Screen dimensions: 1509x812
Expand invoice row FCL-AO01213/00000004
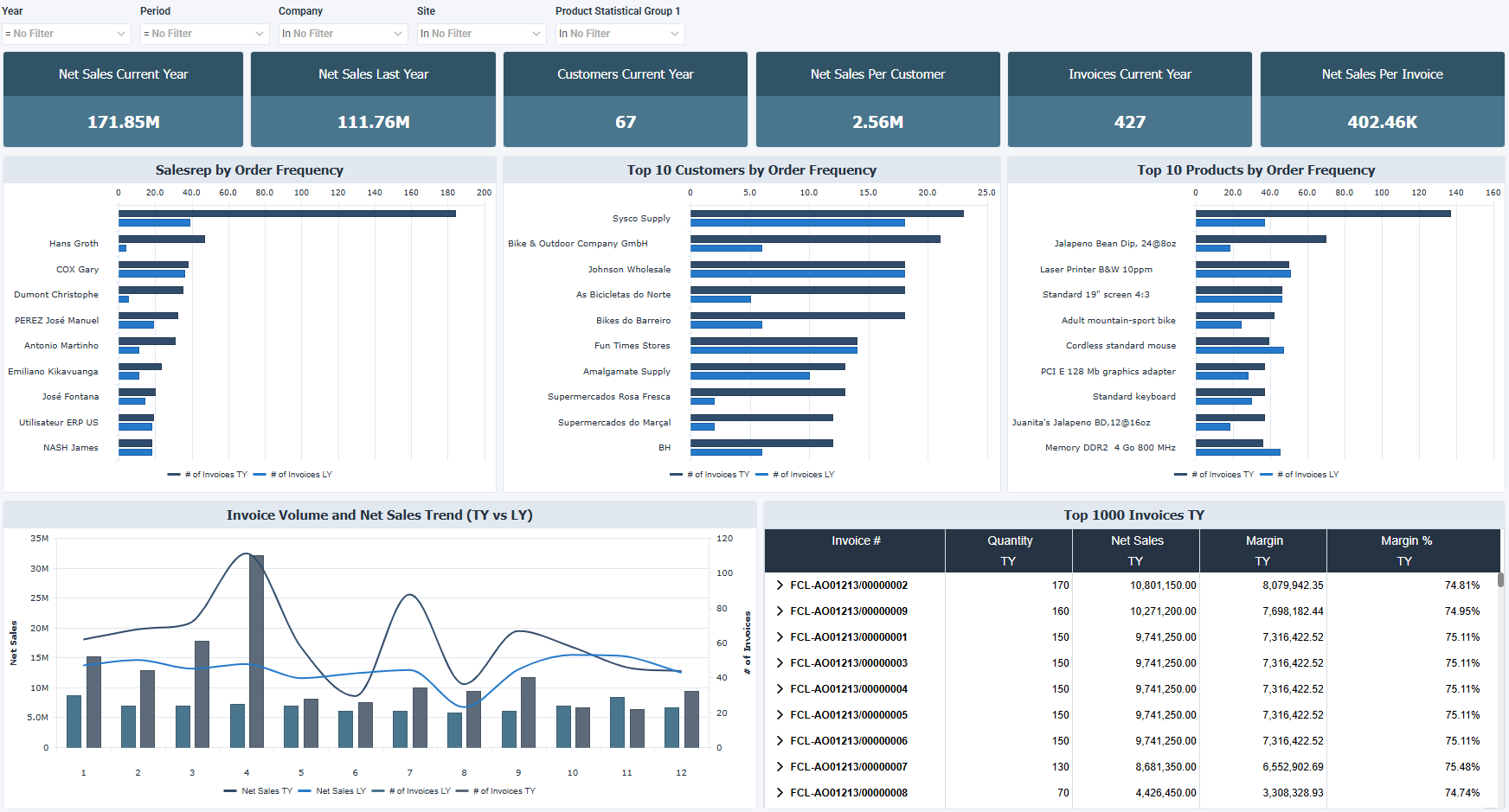coord(780,689)
